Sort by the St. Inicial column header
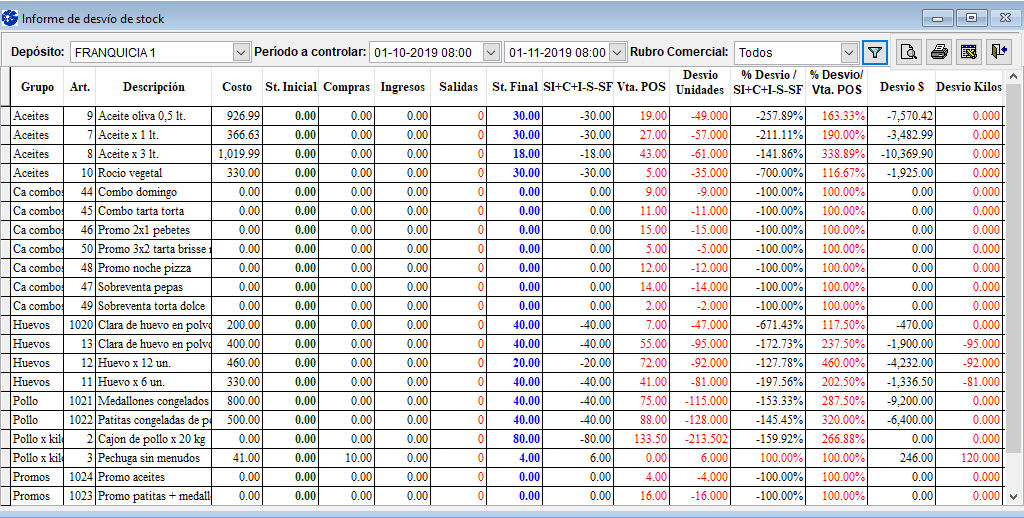 tap(291, 87)
